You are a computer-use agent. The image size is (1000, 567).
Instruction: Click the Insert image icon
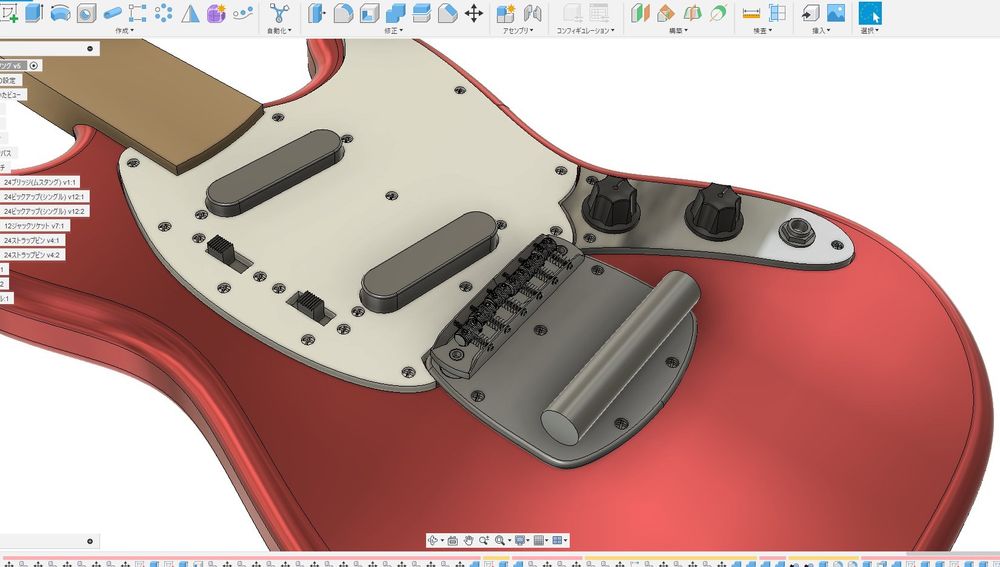click(836, 13)
